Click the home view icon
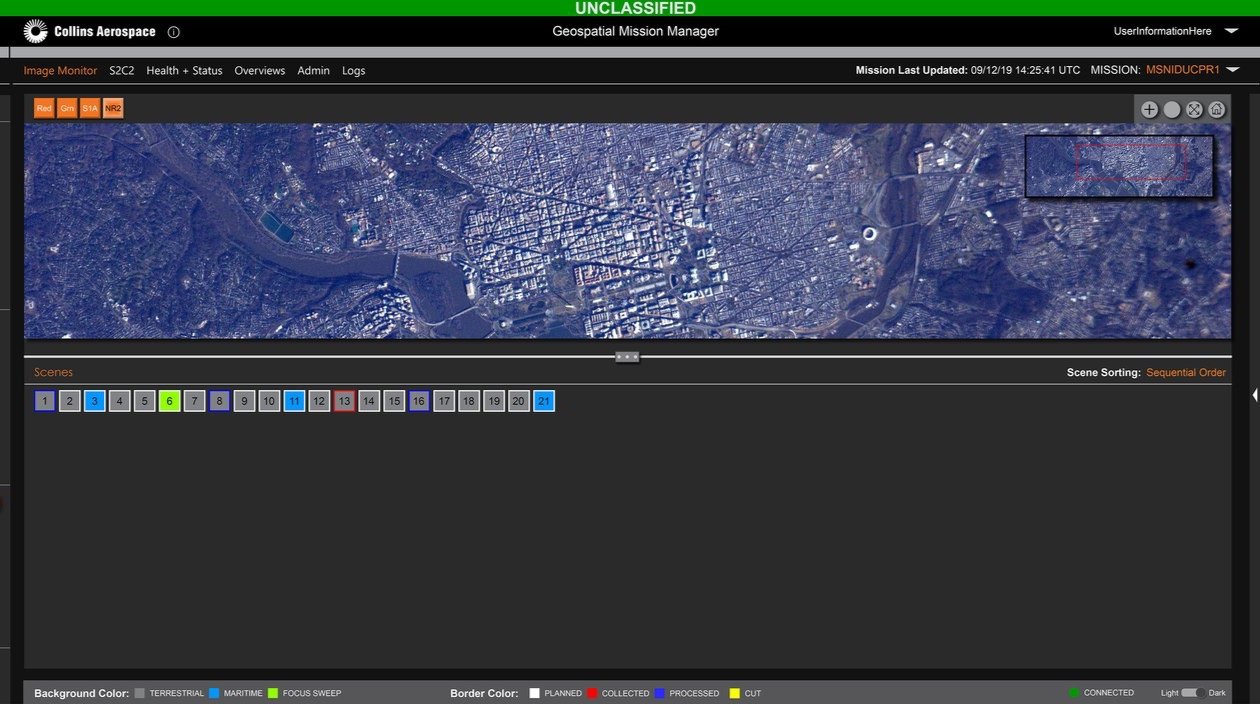 [x=1217, y=110]
